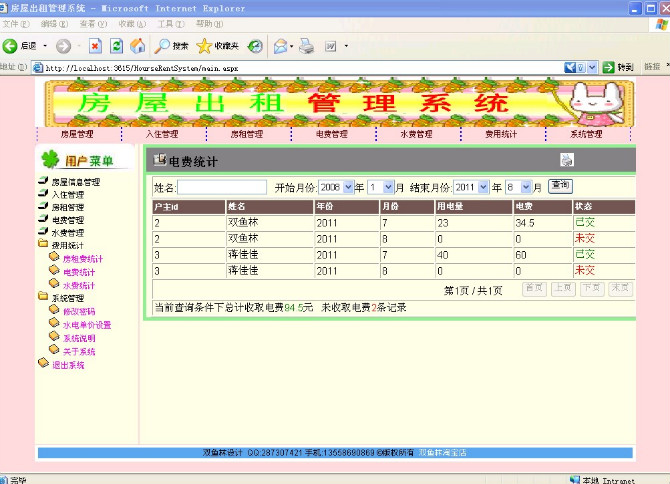Open the 房租管理 top navigation tab
The height and width of the screenshot is (484, 670).
click(247, 134)
